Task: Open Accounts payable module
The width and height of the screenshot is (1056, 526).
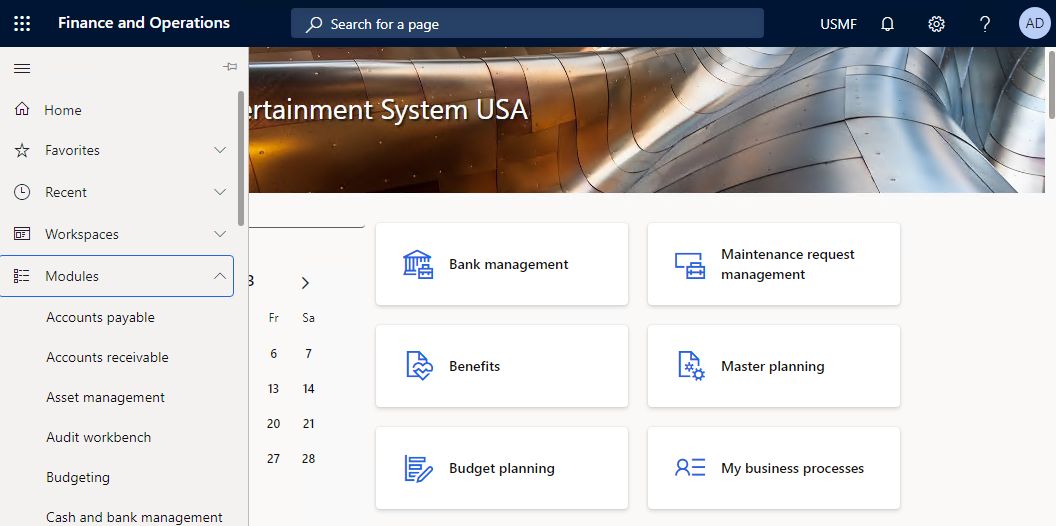Action: [x=100, y=317]
